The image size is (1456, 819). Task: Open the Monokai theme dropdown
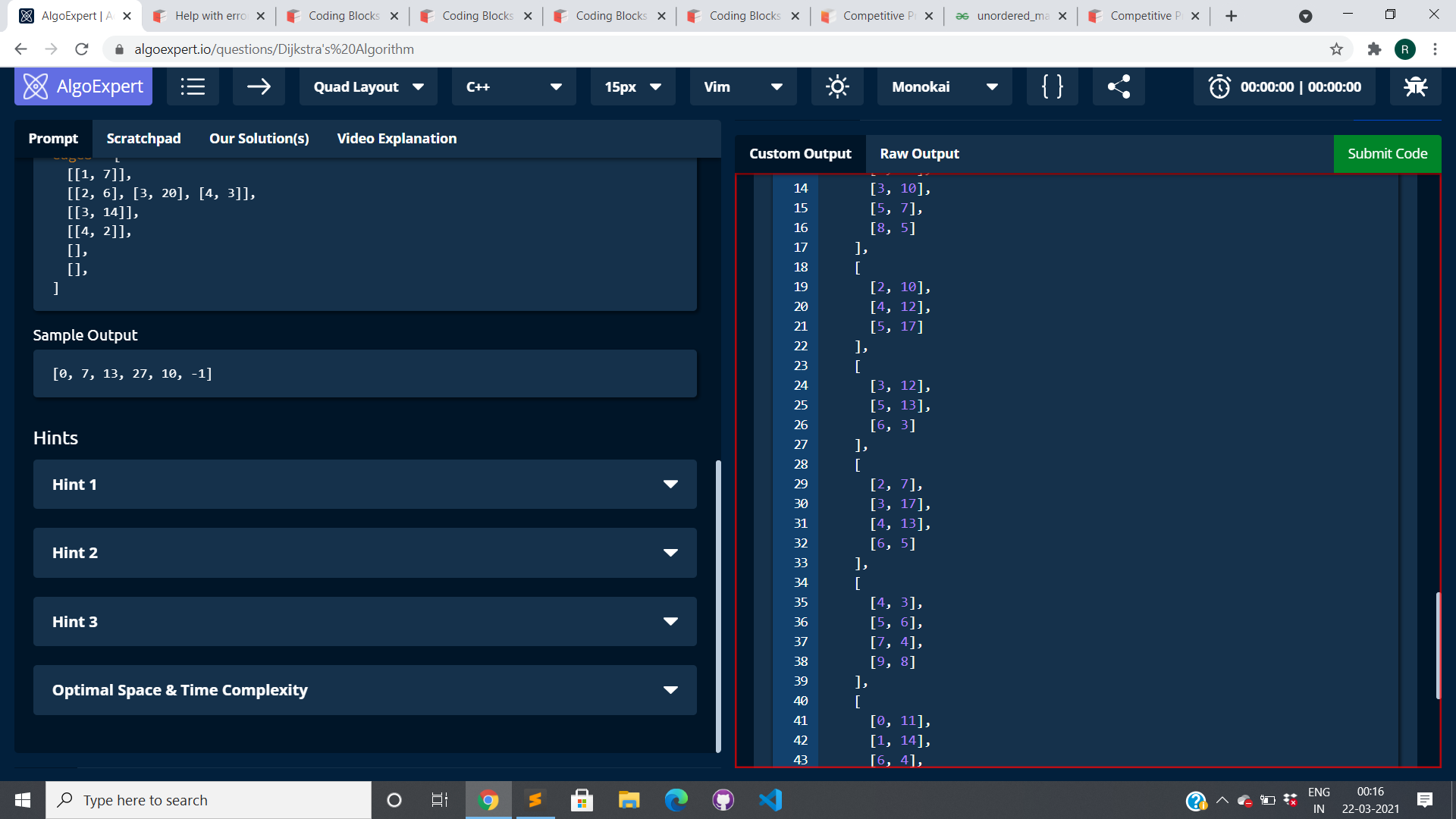click(x=944, y=86)
